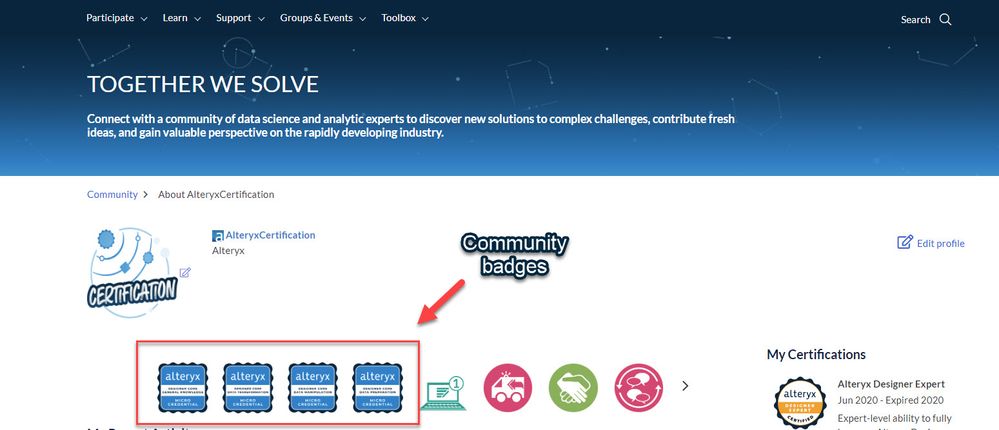Click the Alteryx Designer Expert title
999x430 pixels.
891,384
